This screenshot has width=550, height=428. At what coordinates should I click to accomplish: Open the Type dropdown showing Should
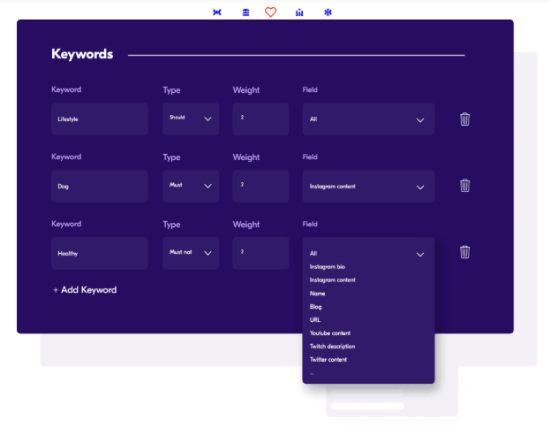(191, 119)
